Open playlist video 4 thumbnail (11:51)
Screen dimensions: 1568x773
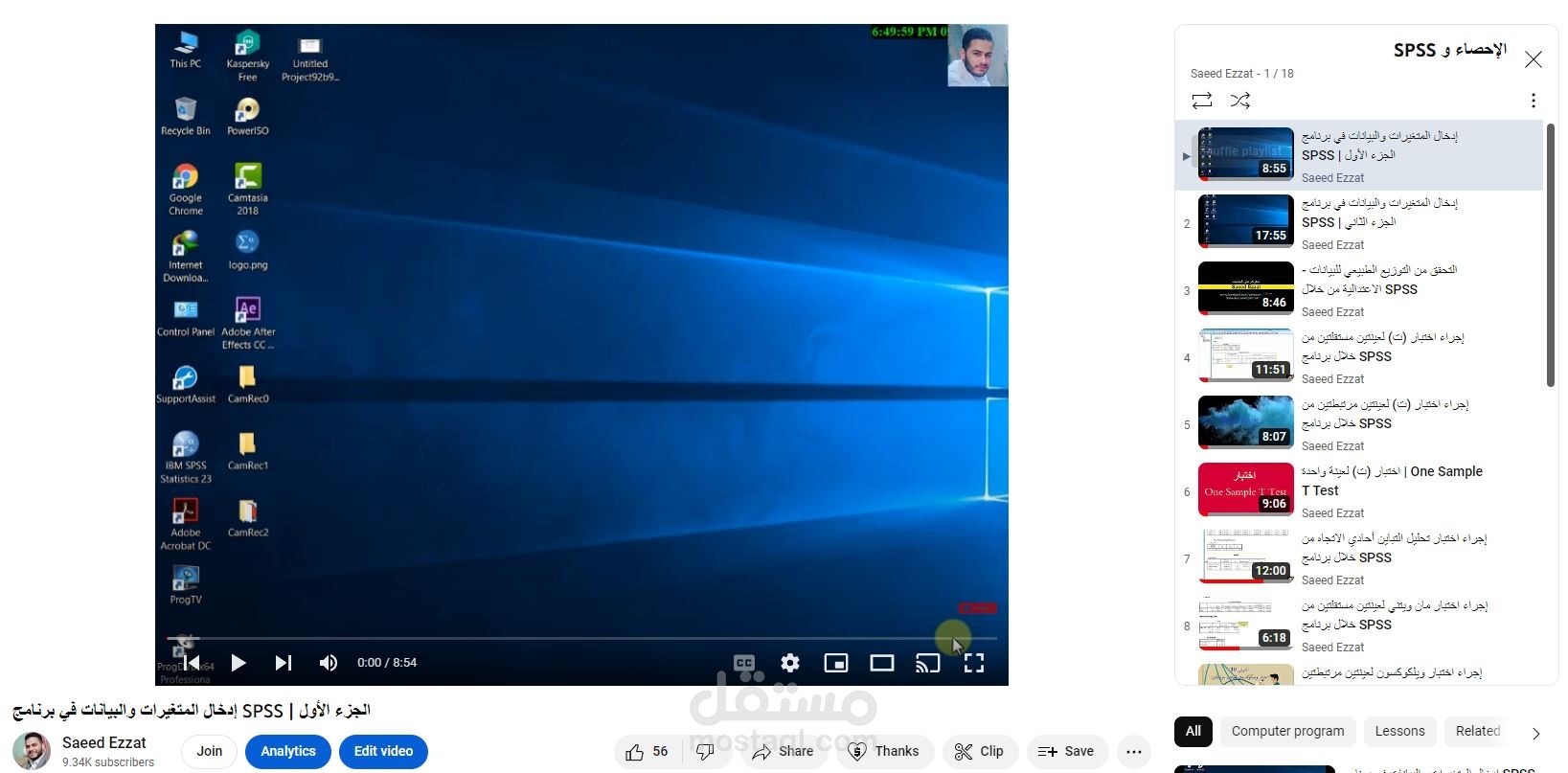[x=1245, y=355]
